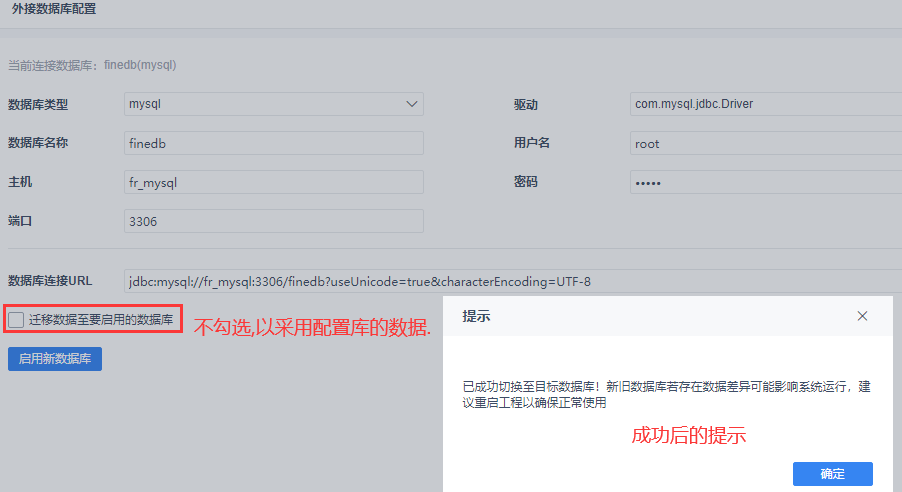Click the 当前连接数据库 finedb(mysql) status text
Viewport: 902px width, 492px height.
(92, 65)
